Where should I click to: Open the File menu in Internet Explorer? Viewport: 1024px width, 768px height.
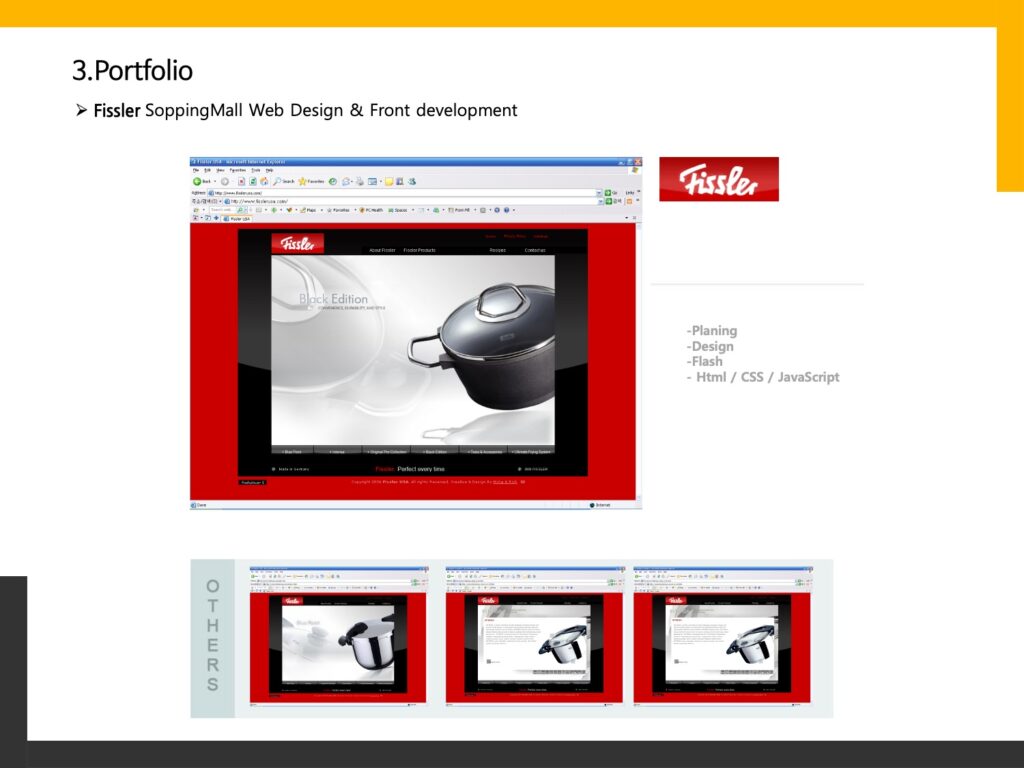tap(197, 170)
